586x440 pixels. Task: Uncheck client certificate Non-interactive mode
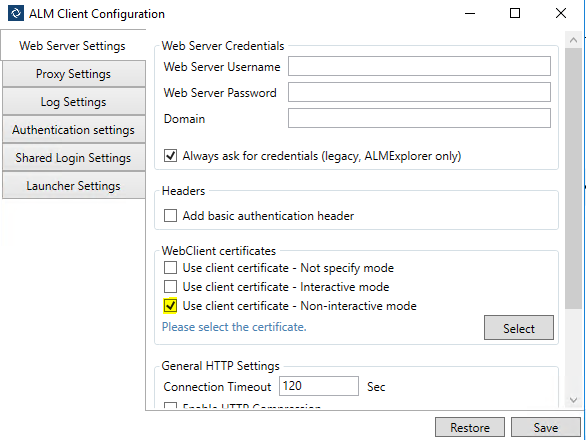coord(170,305)
